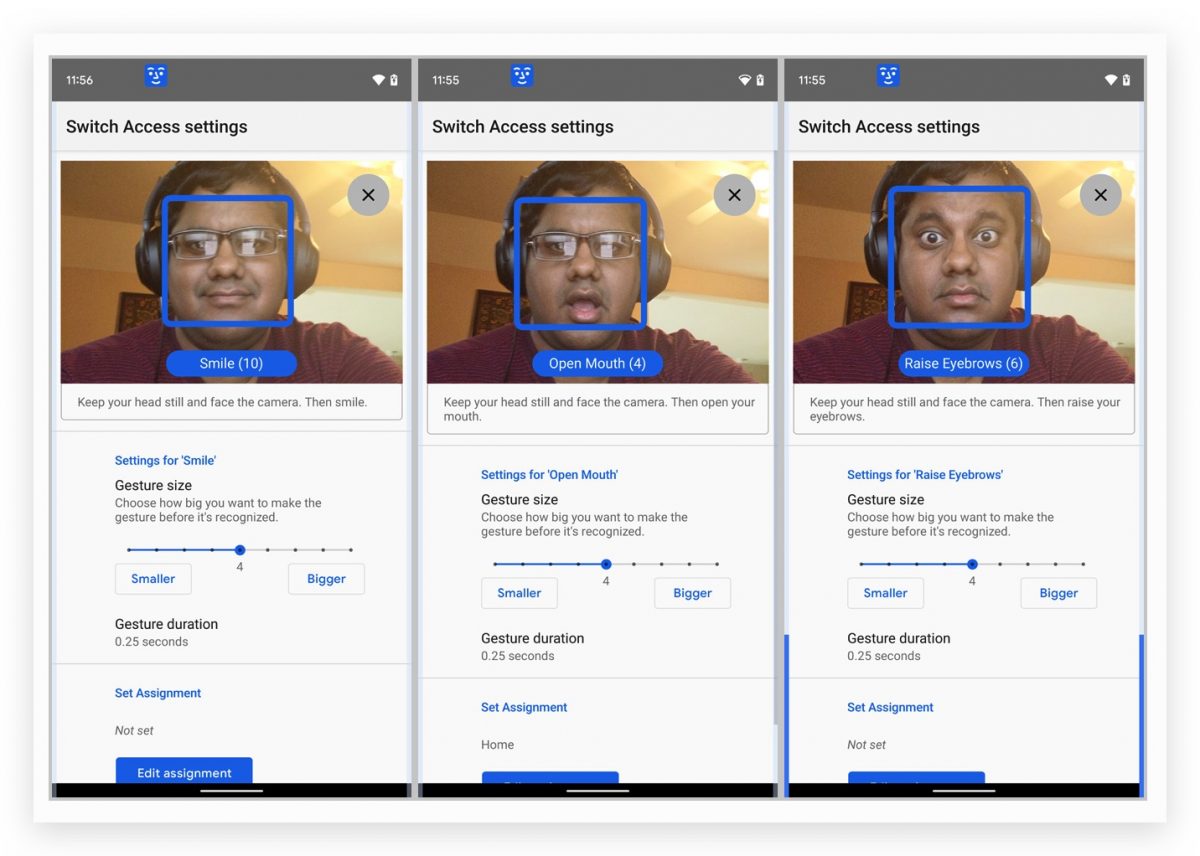Click Open Mouth gesture size slider handle
This screenshot has width=1200, height=856.
(606, 564)
